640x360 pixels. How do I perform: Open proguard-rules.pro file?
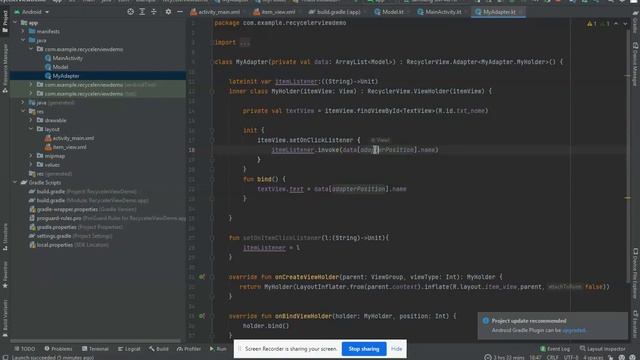[107, 218]
